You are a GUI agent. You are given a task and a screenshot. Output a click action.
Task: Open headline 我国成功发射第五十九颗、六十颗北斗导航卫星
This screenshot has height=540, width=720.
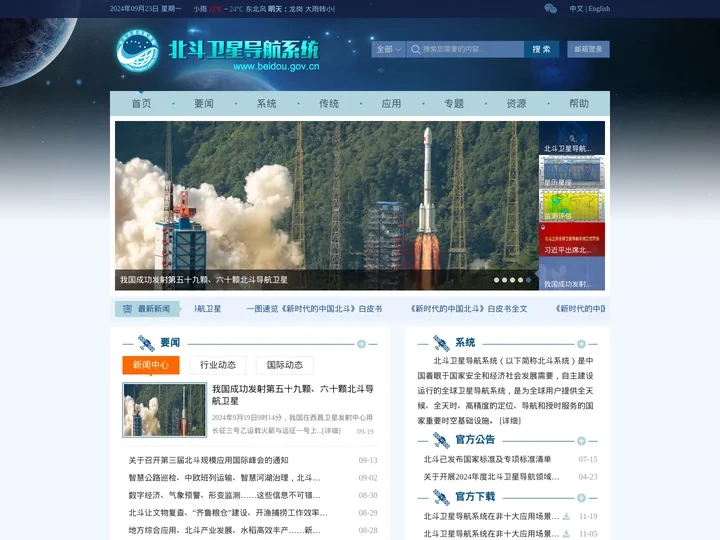pyautogui.click(x=292, y=395)
